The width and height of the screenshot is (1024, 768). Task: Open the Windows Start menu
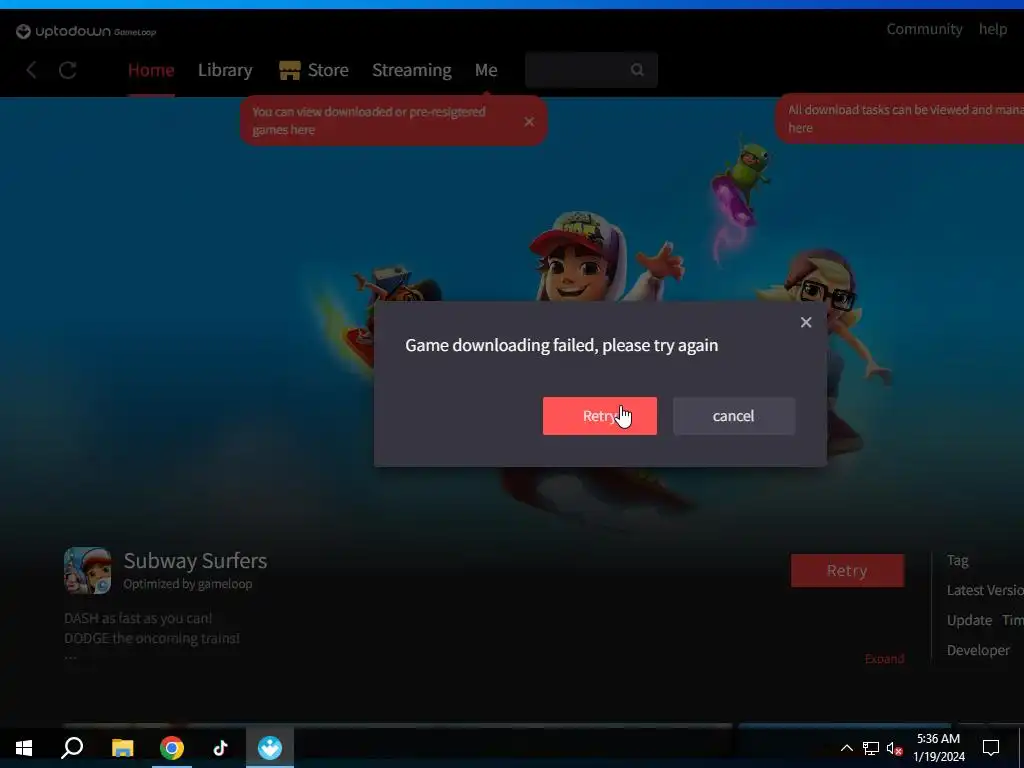(x=24, y=748)
